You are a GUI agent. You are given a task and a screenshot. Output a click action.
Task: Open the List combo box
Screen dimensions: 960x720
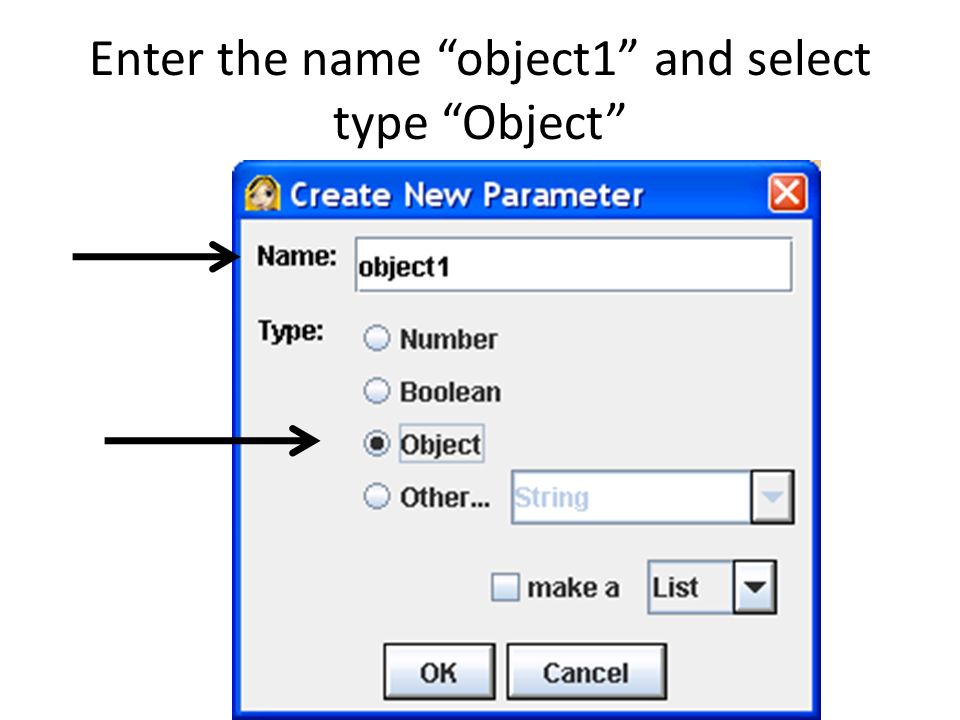pos(712,587)
